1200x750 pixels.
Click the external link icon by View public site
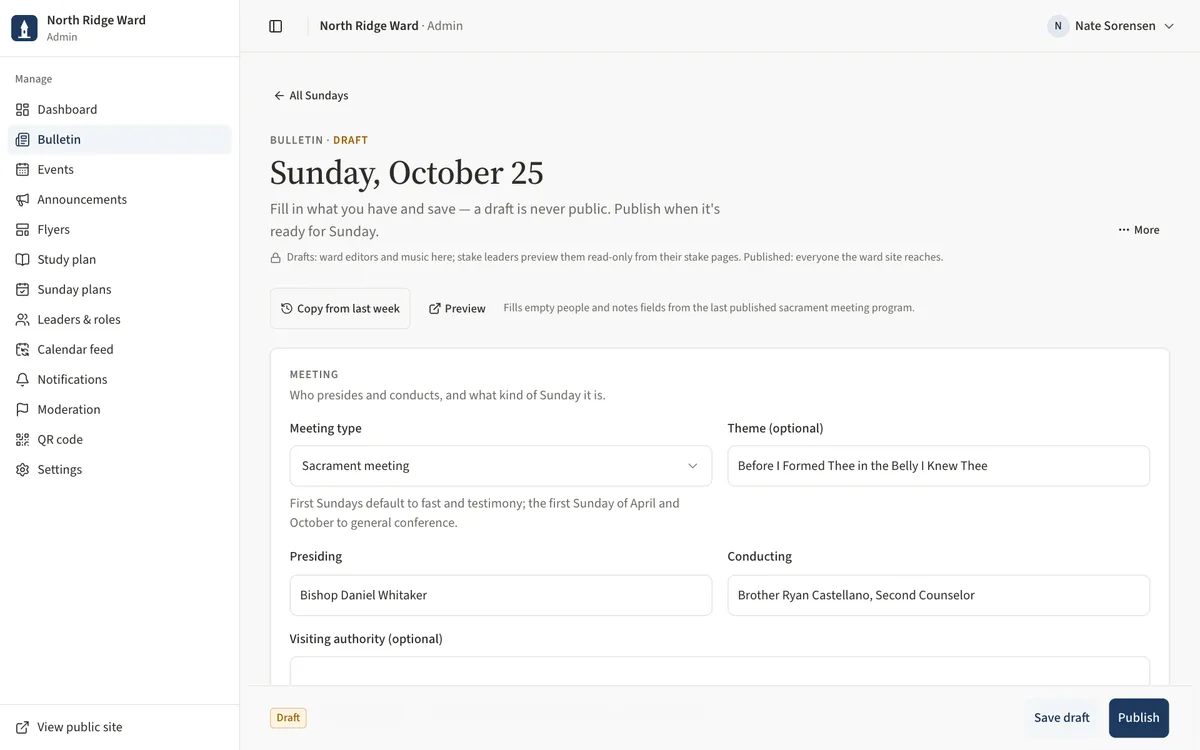pos(23,728)
